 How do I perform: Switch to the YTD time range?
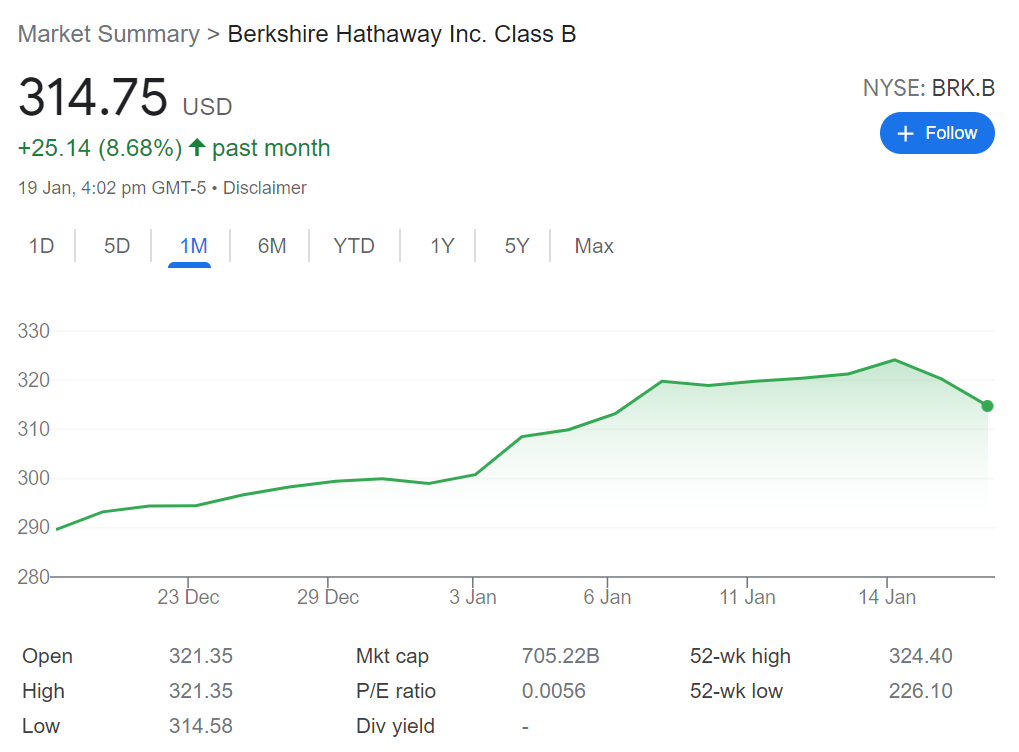click(354, 246)
